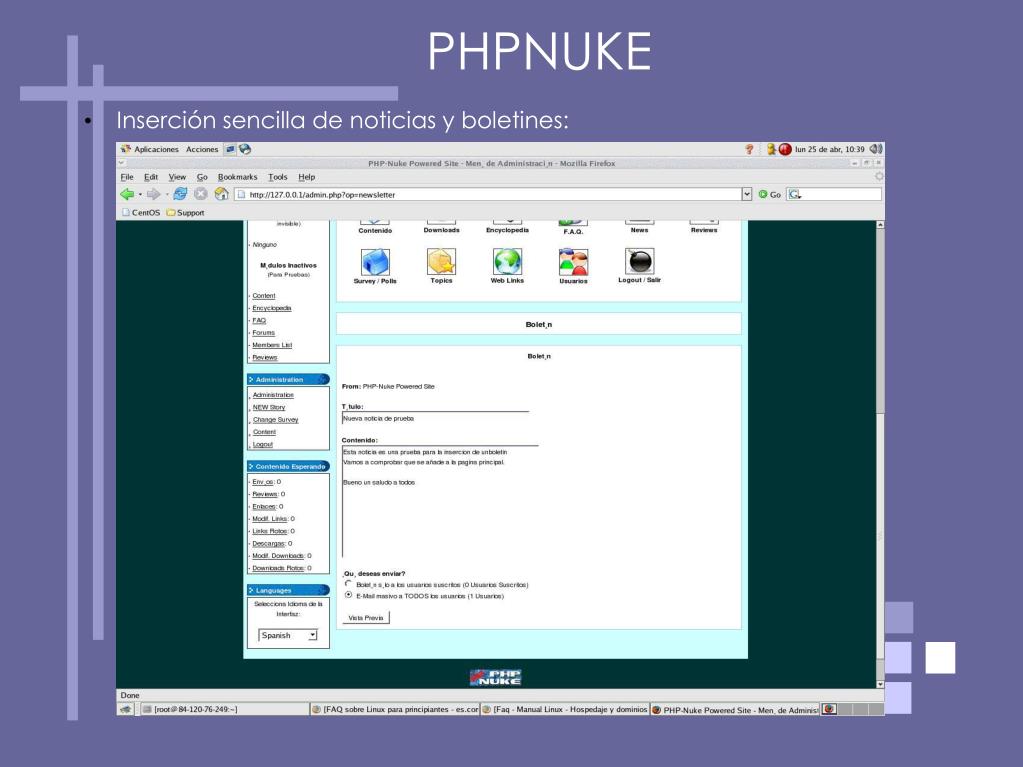
Task: Click the Título text field
Action: 435,418
